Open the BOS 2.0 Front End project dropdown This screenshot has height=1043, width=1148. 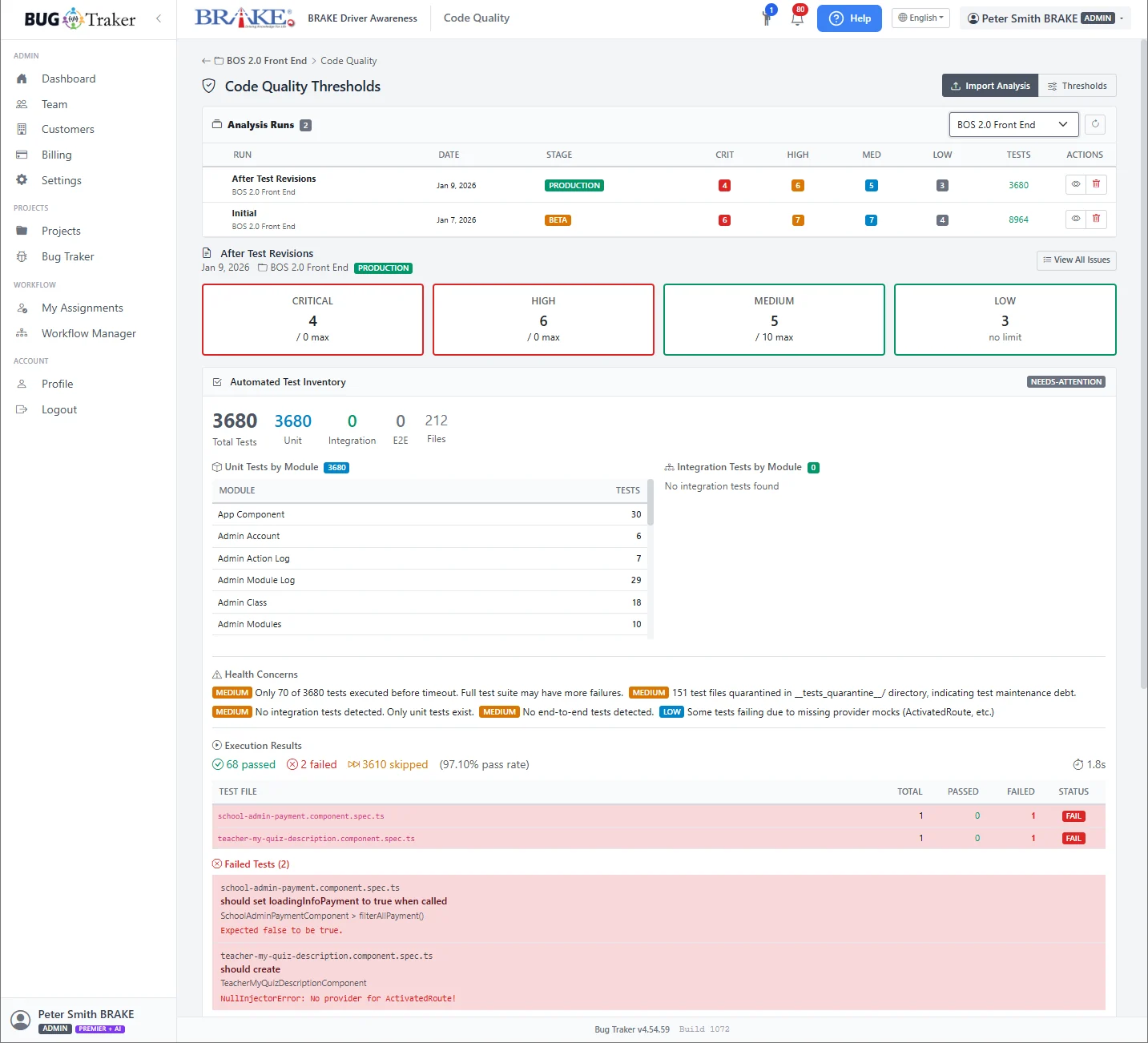pos(1013,124)
